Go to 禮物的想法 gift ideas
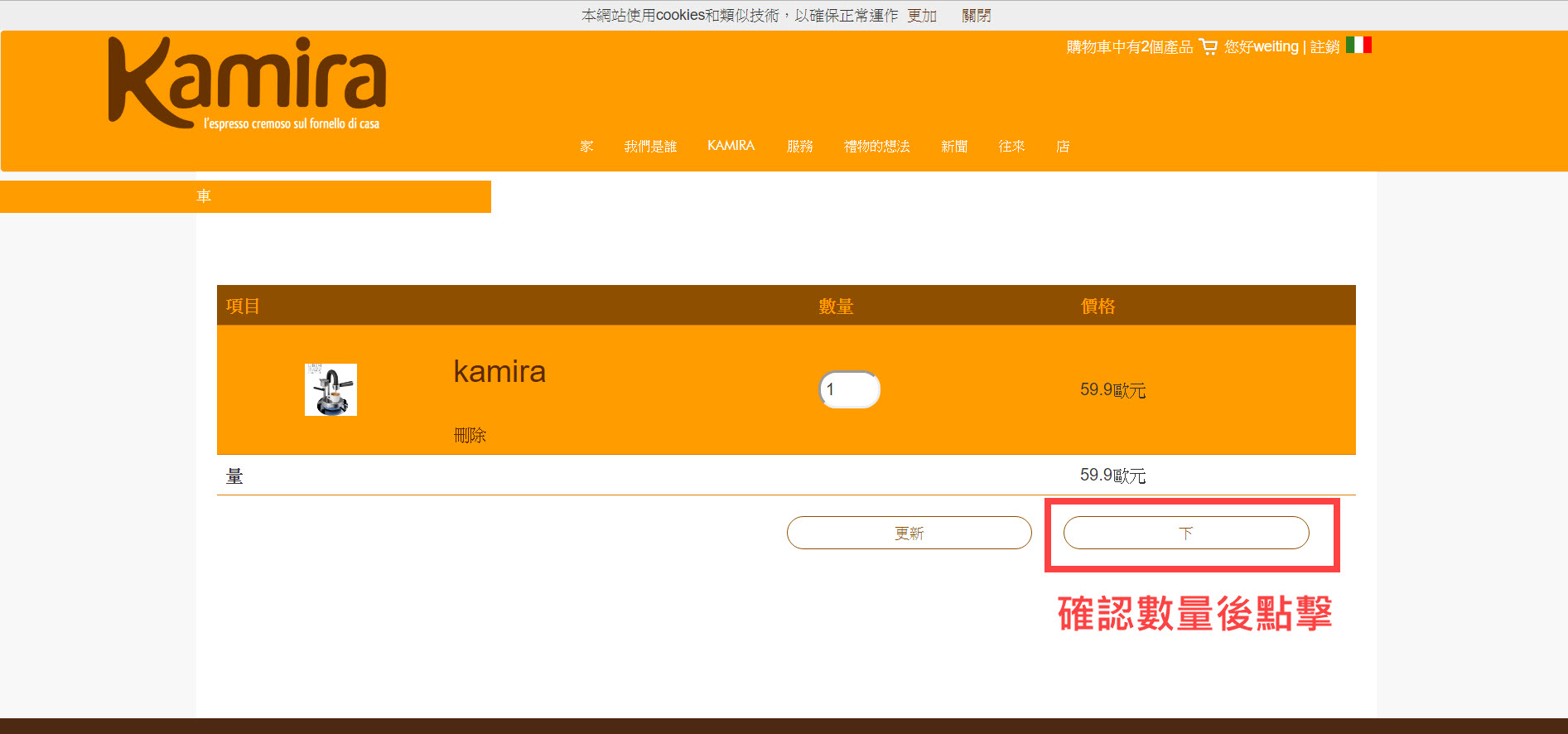1568x734 pixels. pos(876,147)
